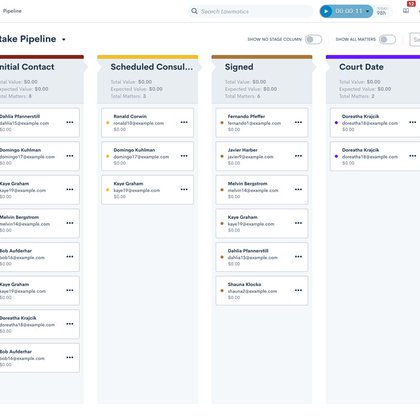This screenshot has height=420, width=420.
Task: Open options menu for Fernando Pfeffer card
Action: click(298, 122)
